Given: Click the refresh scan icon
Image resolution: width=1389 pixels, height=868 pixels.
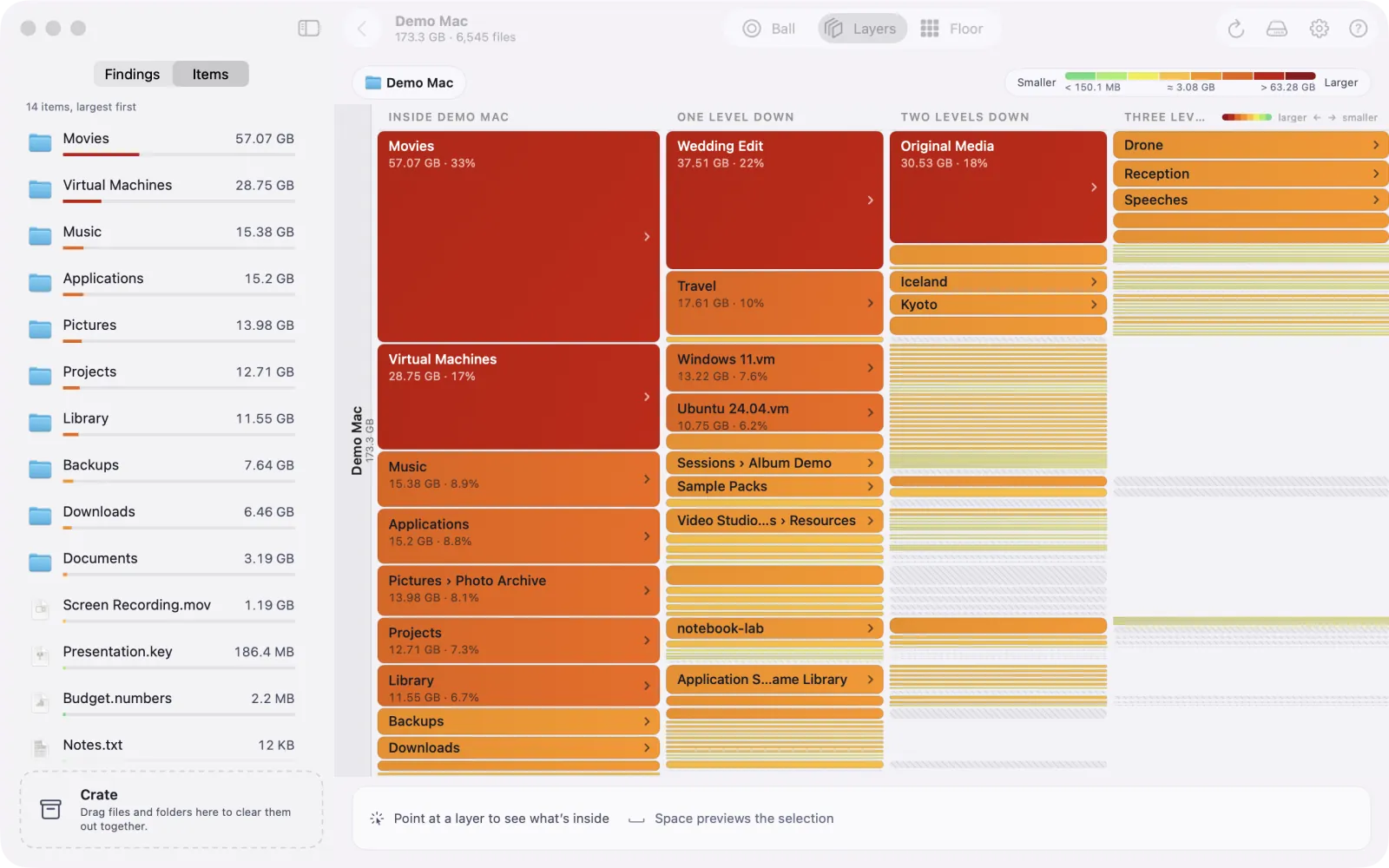Looking at the screenshot, I should pyautogui.click(x=1236, y=29).
